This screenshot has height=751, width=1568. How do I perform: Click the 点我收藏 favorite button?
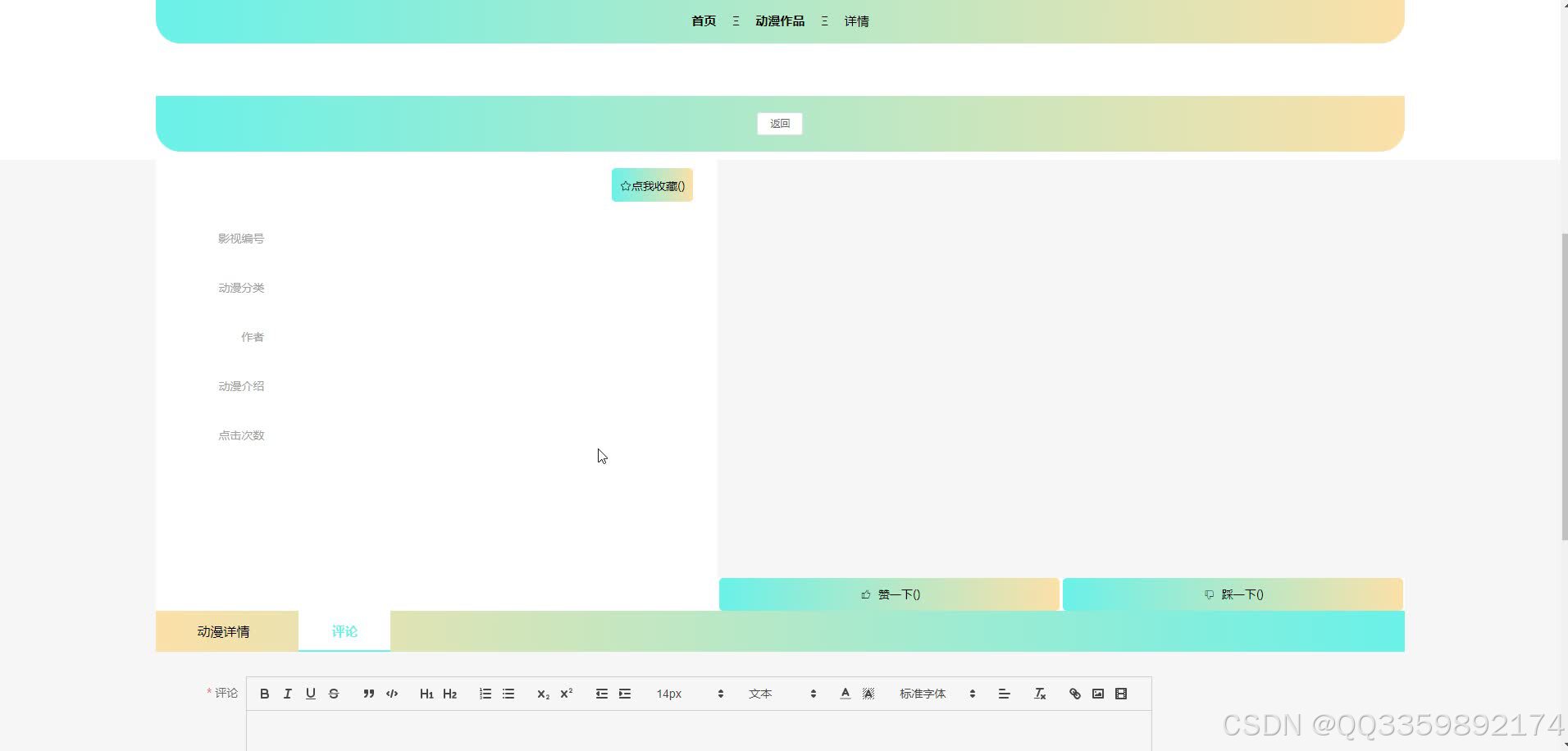(x=652, y=185)
